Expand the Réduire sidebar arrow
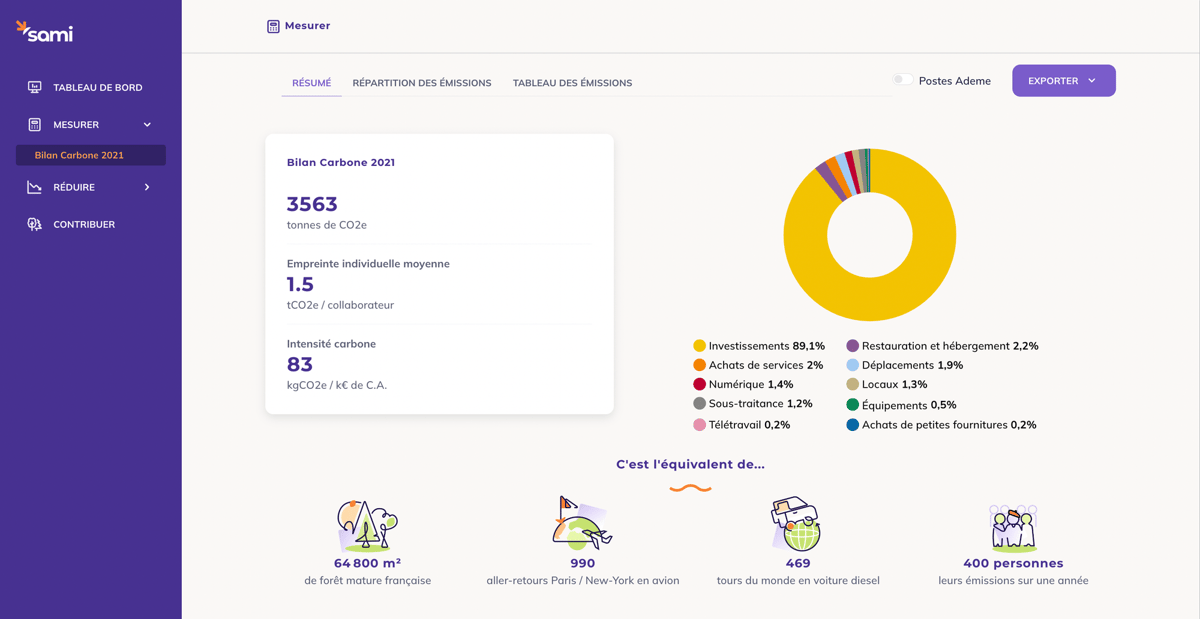1200x619 pixels. click(x=147, y=187)
